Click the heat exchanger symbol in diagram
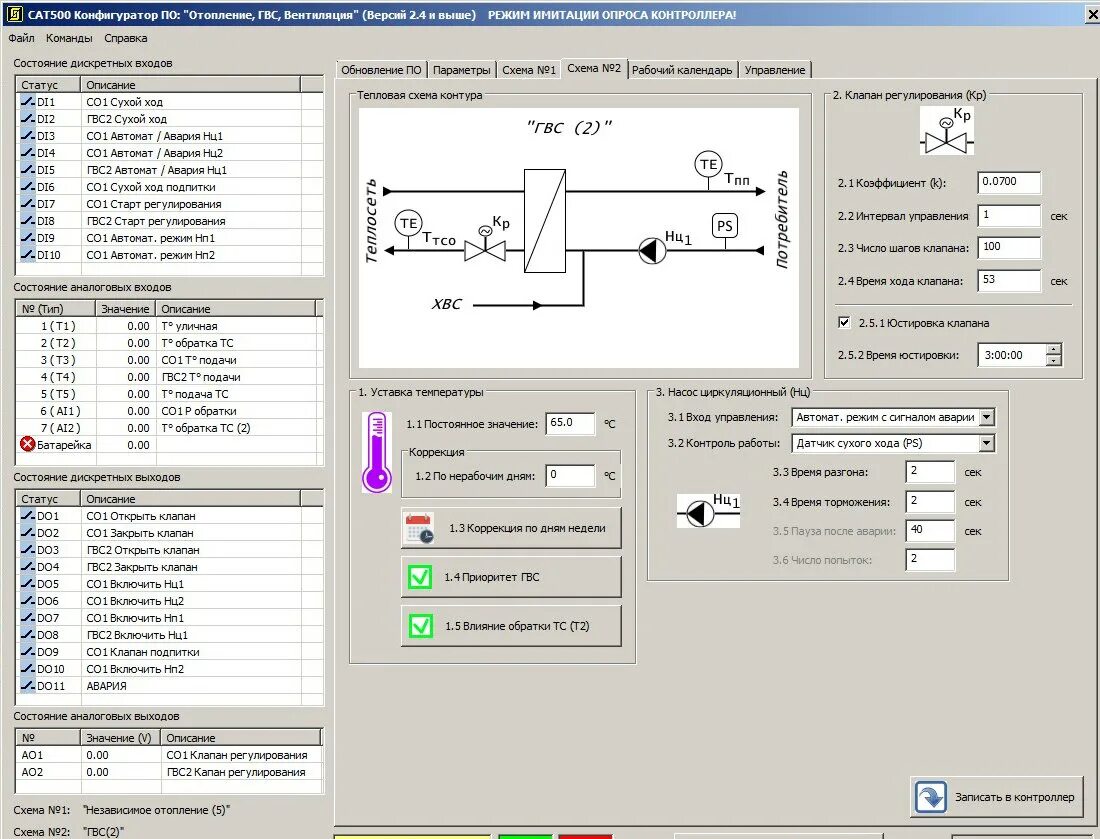Image resolution: width=1100 pixels, height=839 pixels. click(x=545, y=220)
